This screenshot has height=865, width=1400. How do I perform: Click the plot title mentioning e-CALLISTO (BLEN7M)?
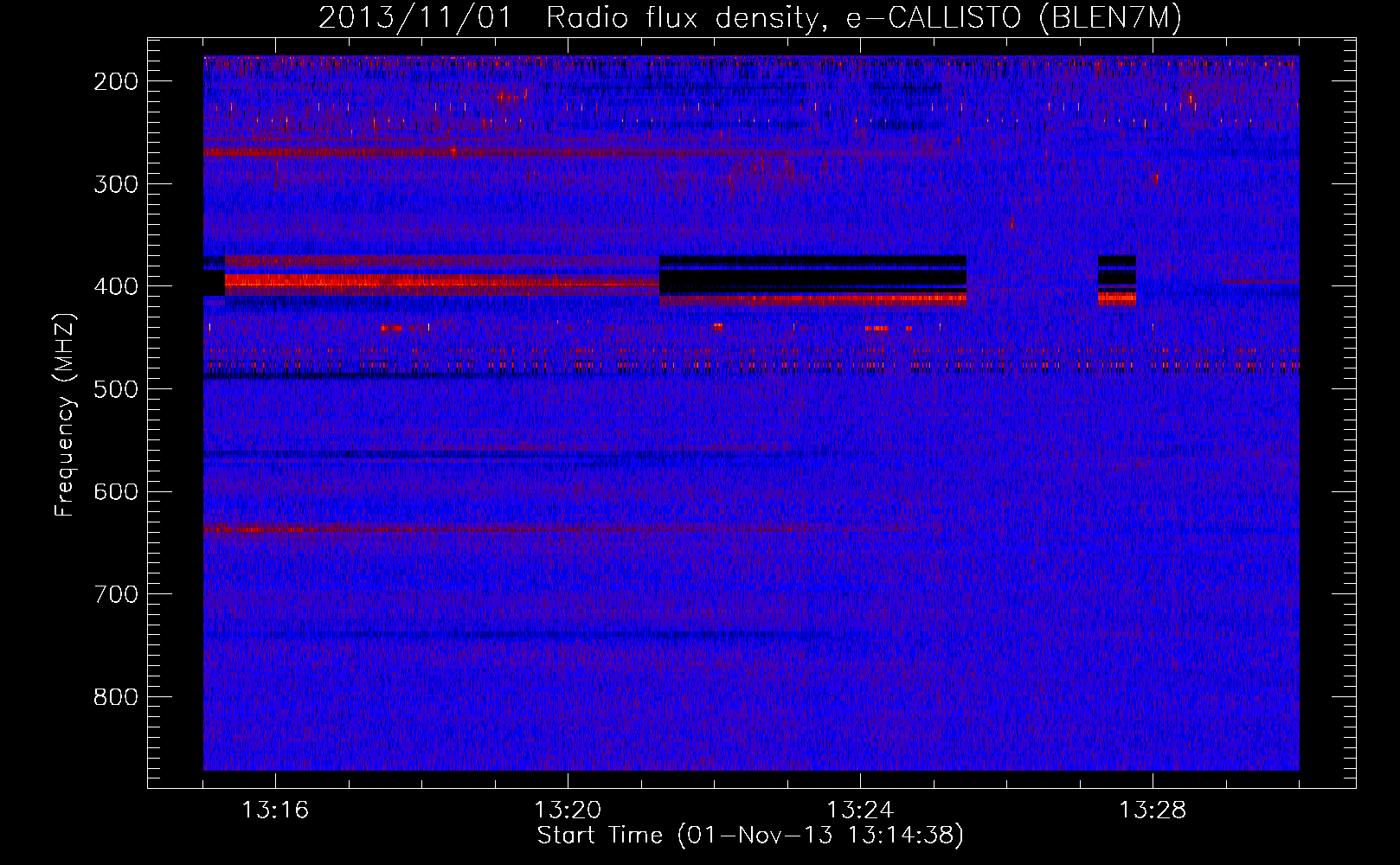[x=750, y=18]
